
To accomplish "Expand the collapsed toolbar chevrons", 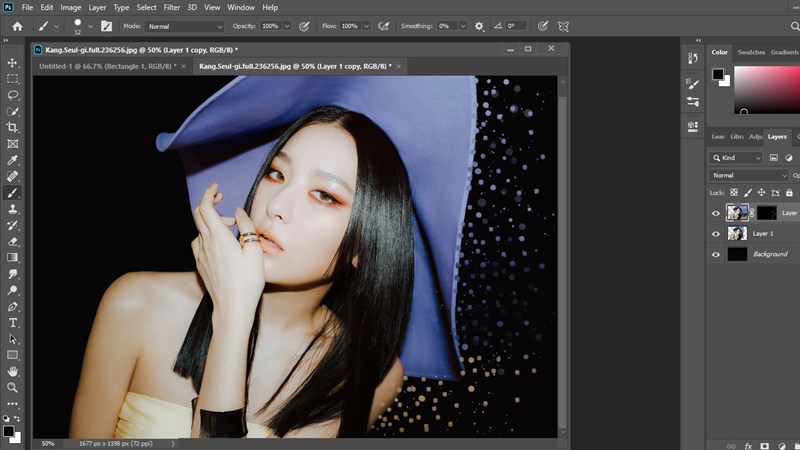I will 6,40.
